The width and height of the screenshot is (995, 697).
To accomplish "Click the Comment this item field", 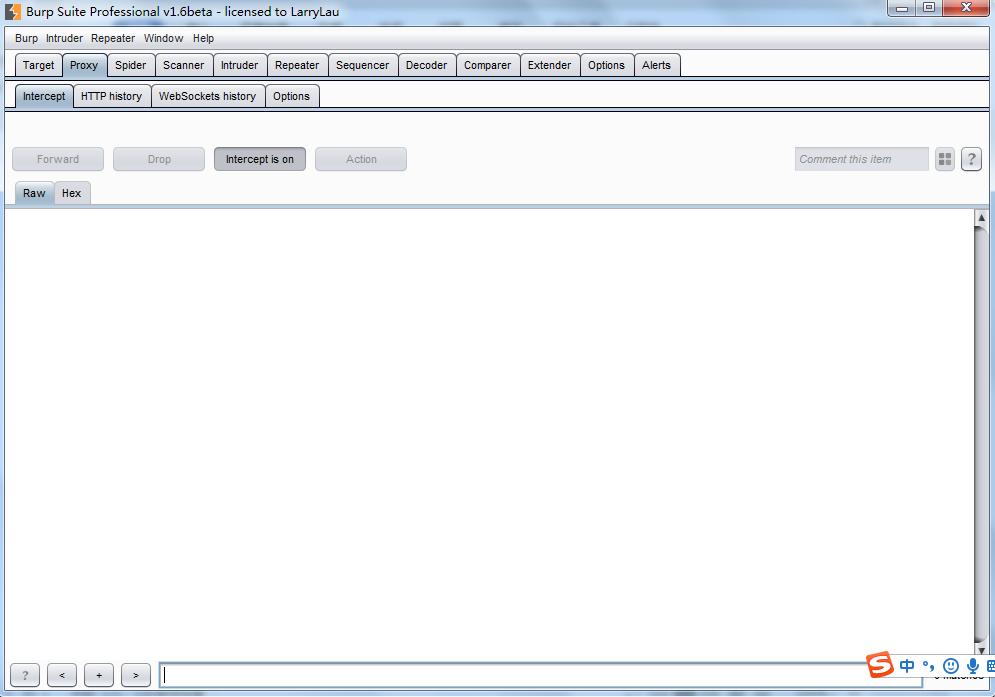I will point(861,159).
